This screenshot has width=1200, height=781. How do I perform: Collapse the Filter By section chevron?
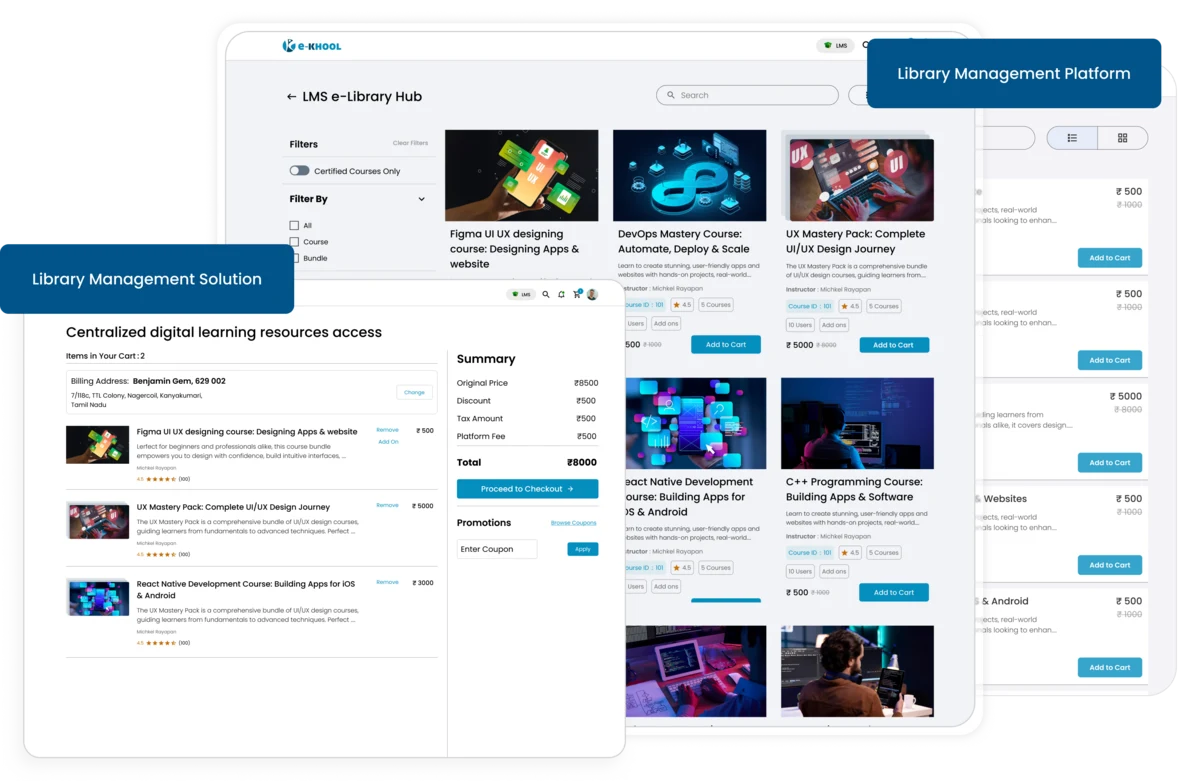click(x=420, y=198)
